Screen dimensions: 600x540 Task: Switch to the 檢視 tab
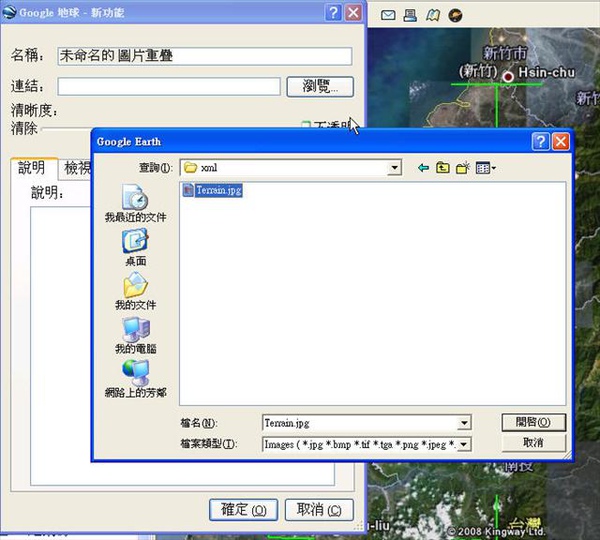(75, 168)
